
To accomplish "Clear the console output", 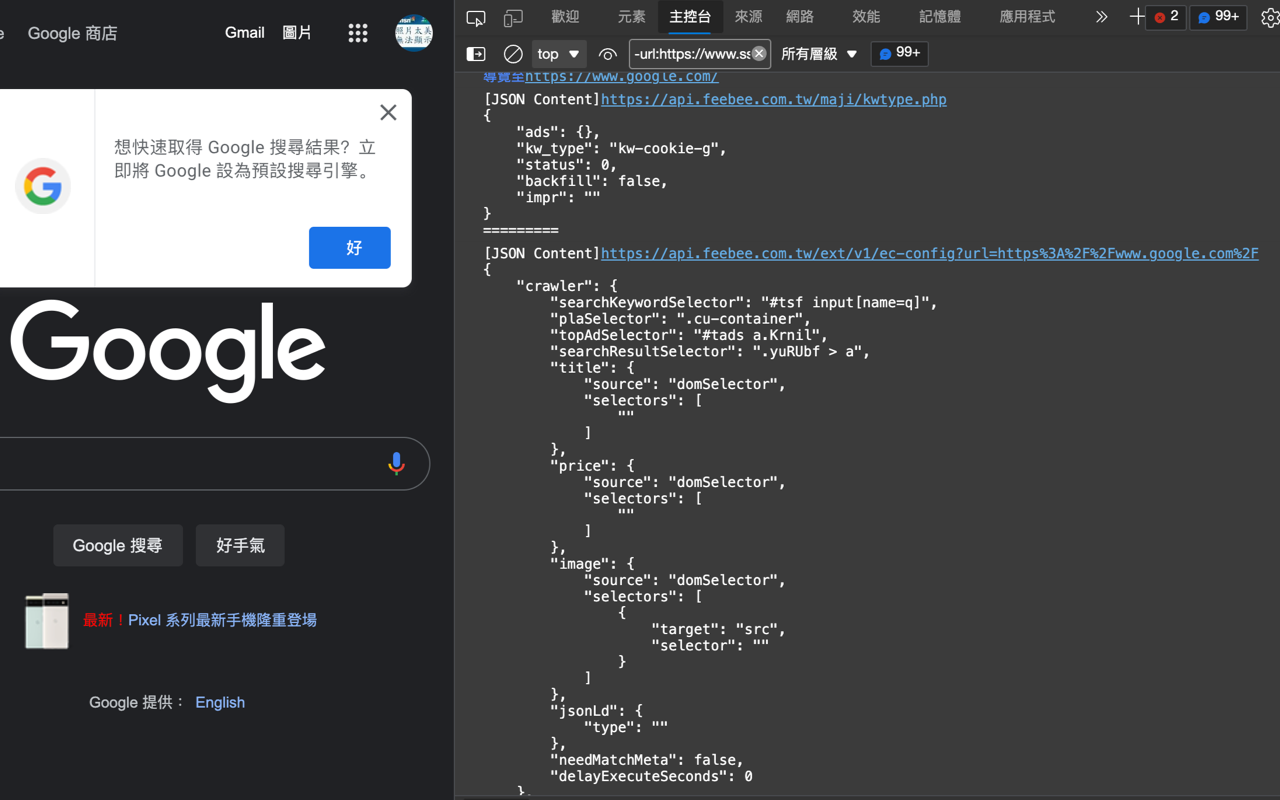I will pos(513,53).
